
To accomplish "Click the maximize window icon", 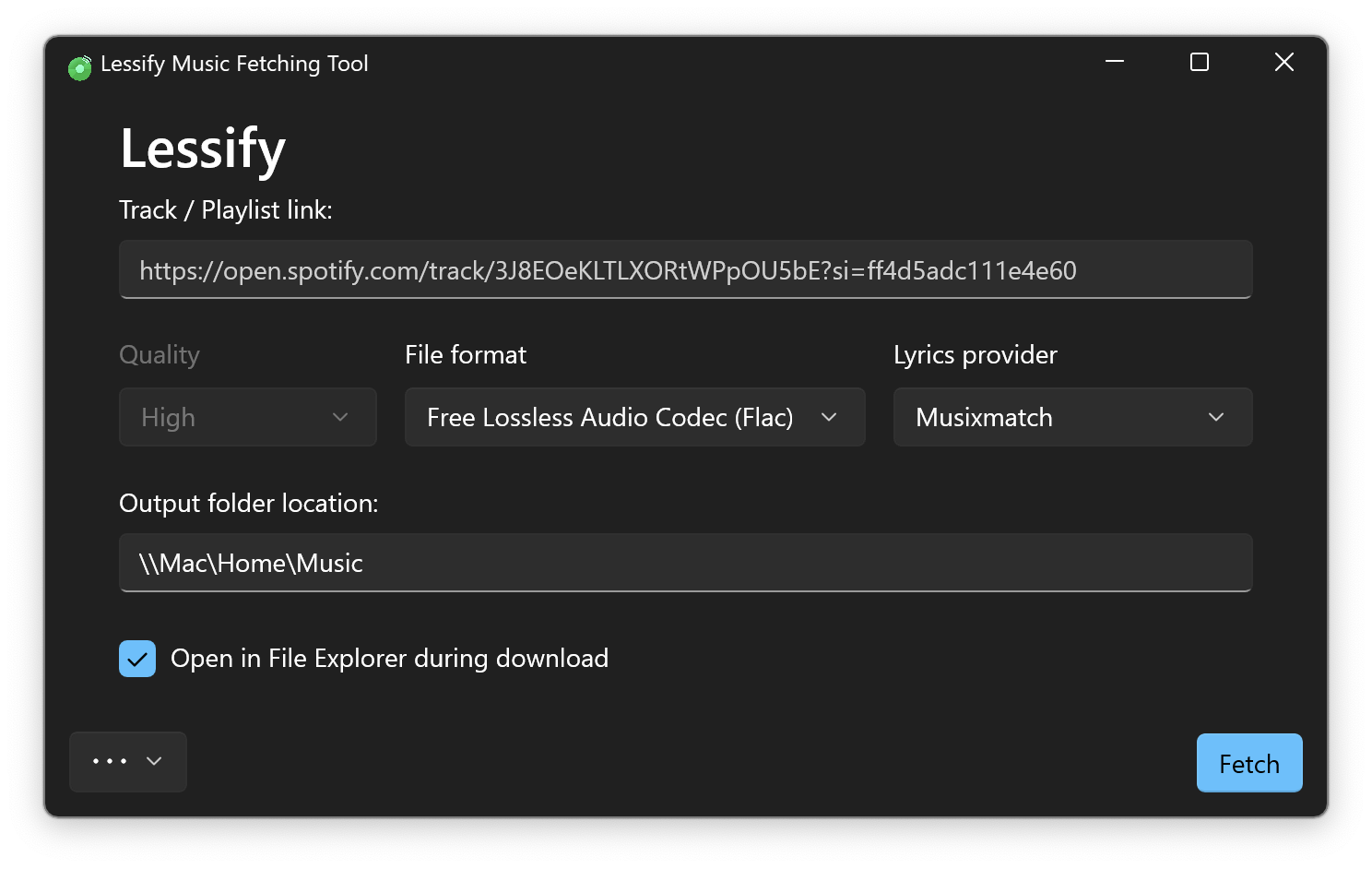I will click(x=1199, y=62).
